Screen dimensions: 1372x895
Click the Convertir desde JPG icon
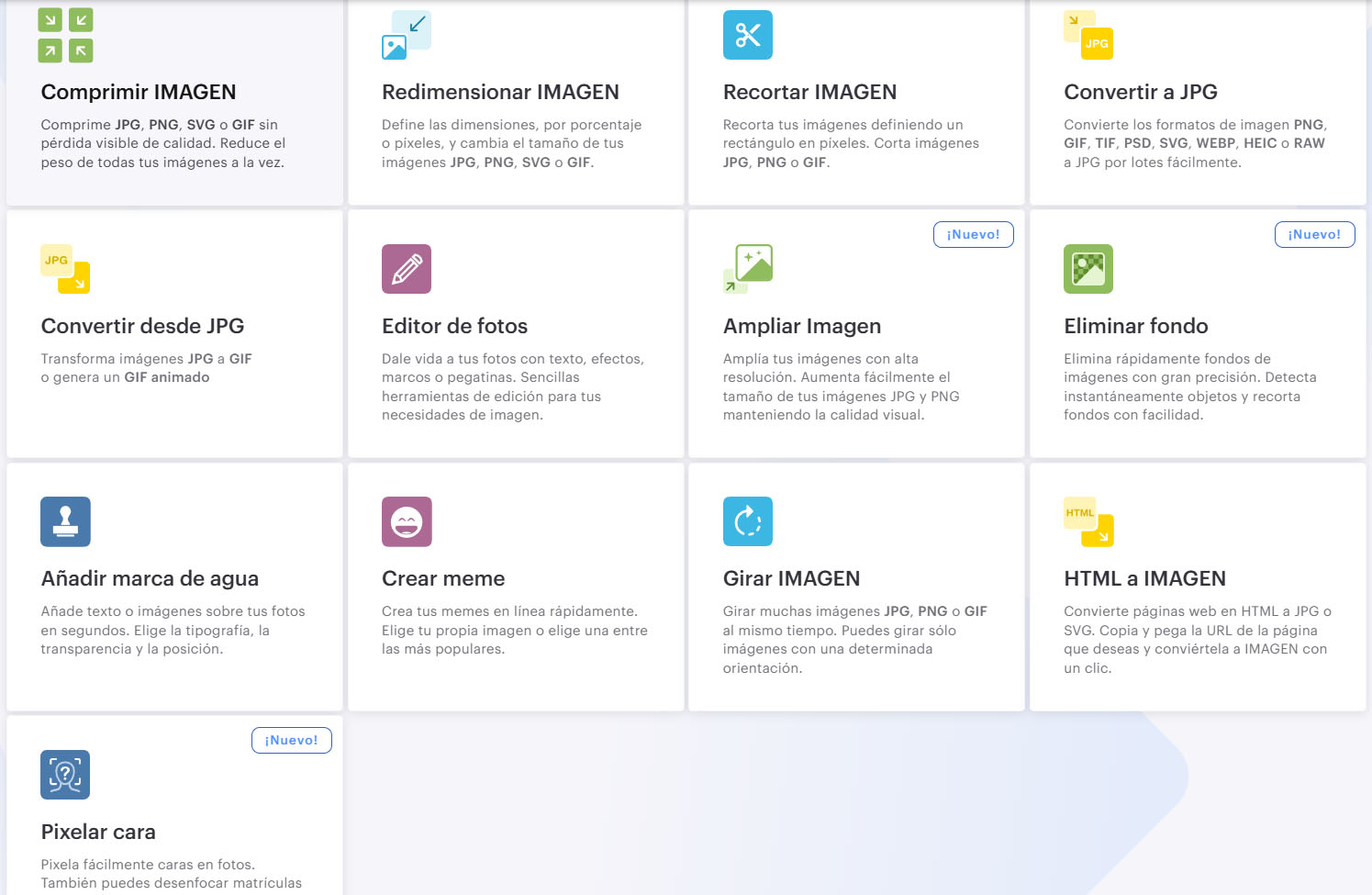(65, 269)
